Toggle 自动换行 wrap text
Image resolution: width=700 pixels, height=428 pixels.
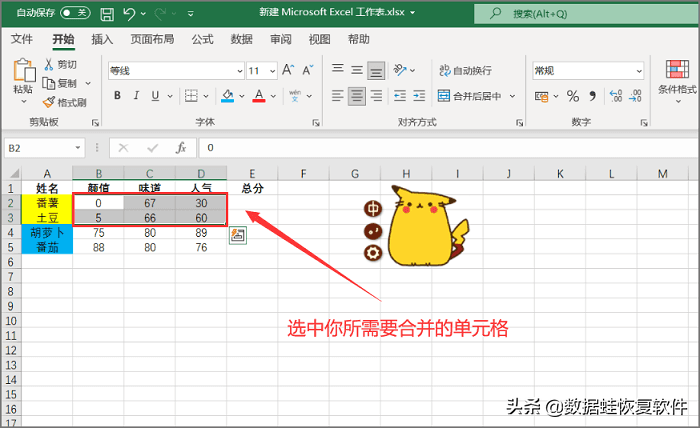[465, 70]
